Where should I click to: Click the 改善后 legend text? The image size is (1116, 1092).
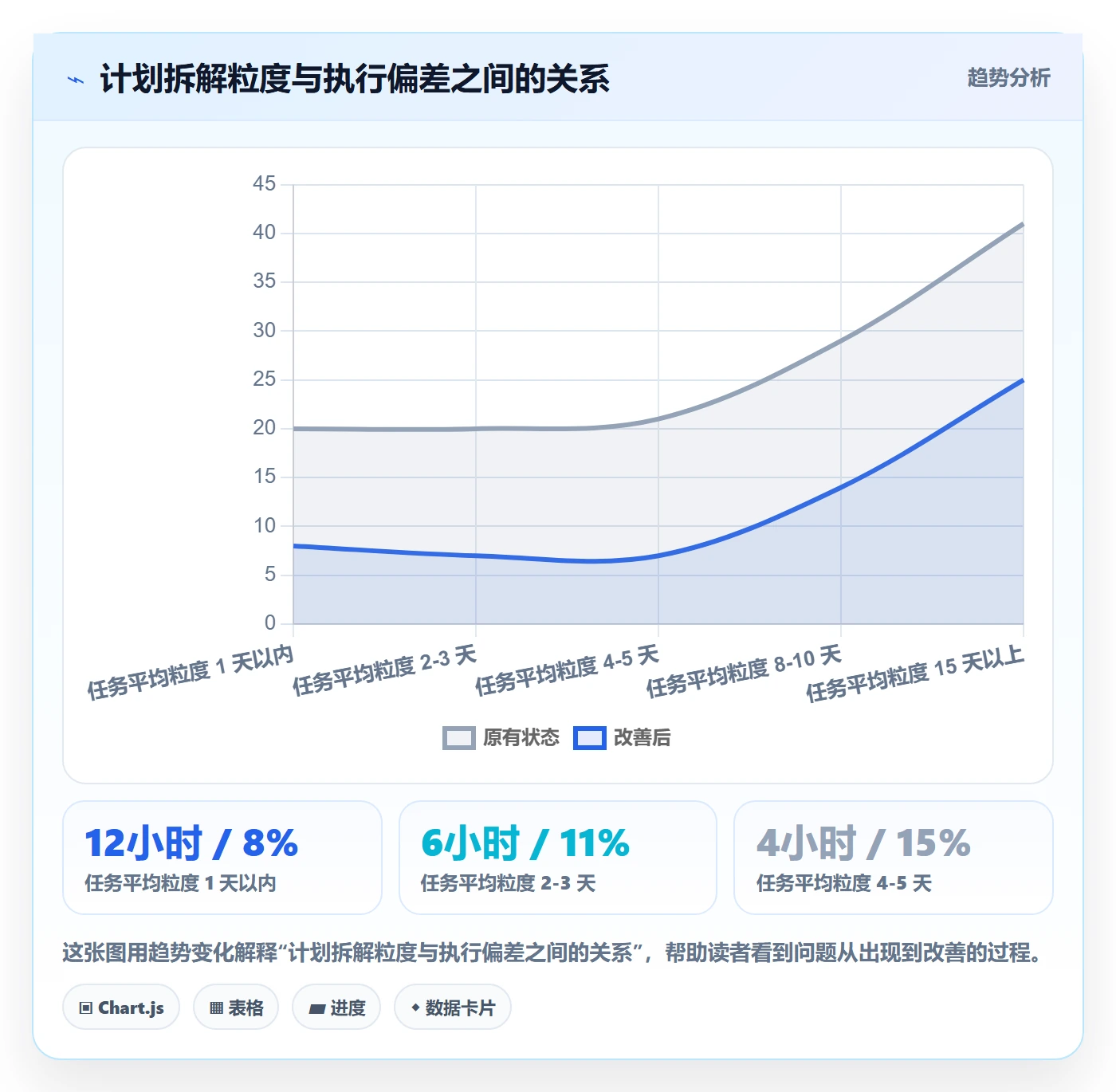tap(642, 738)
